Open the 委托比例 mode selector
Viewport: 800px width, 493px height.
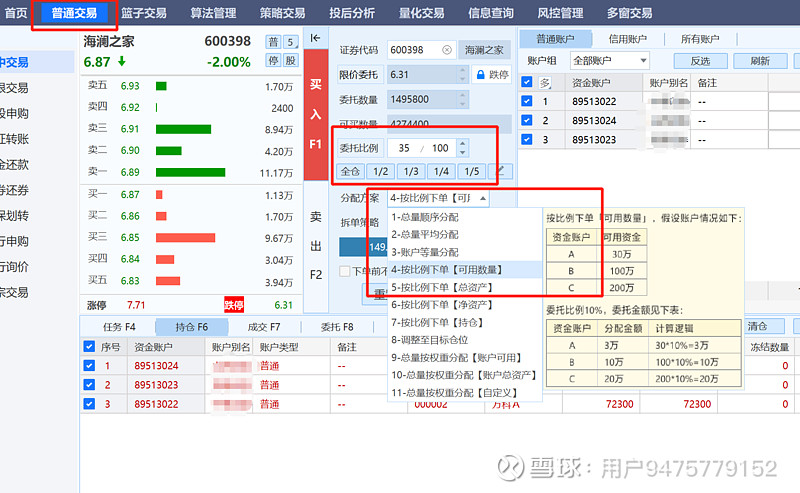click(x=359, y=148)
